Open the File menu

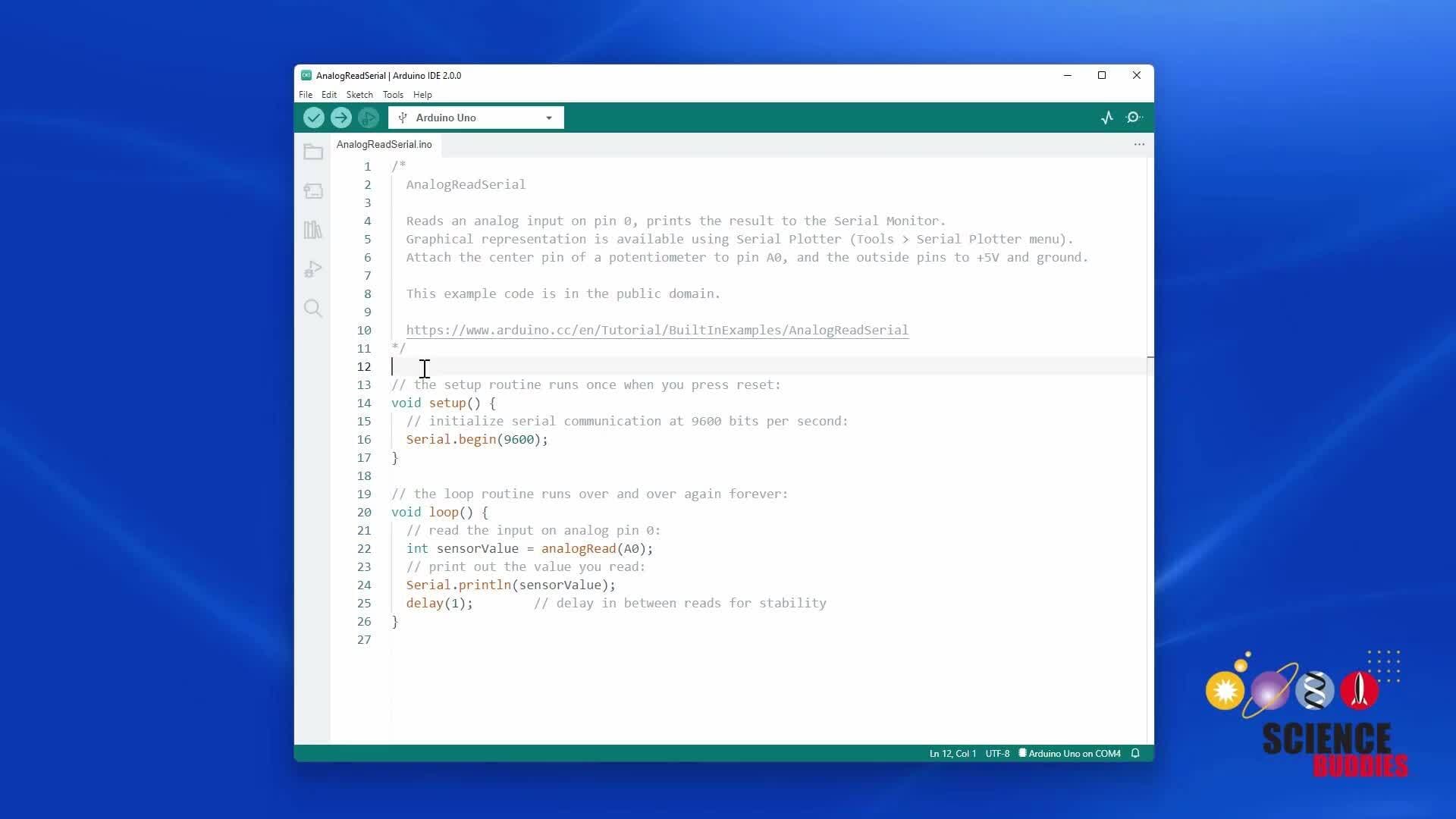coord(306,95)
